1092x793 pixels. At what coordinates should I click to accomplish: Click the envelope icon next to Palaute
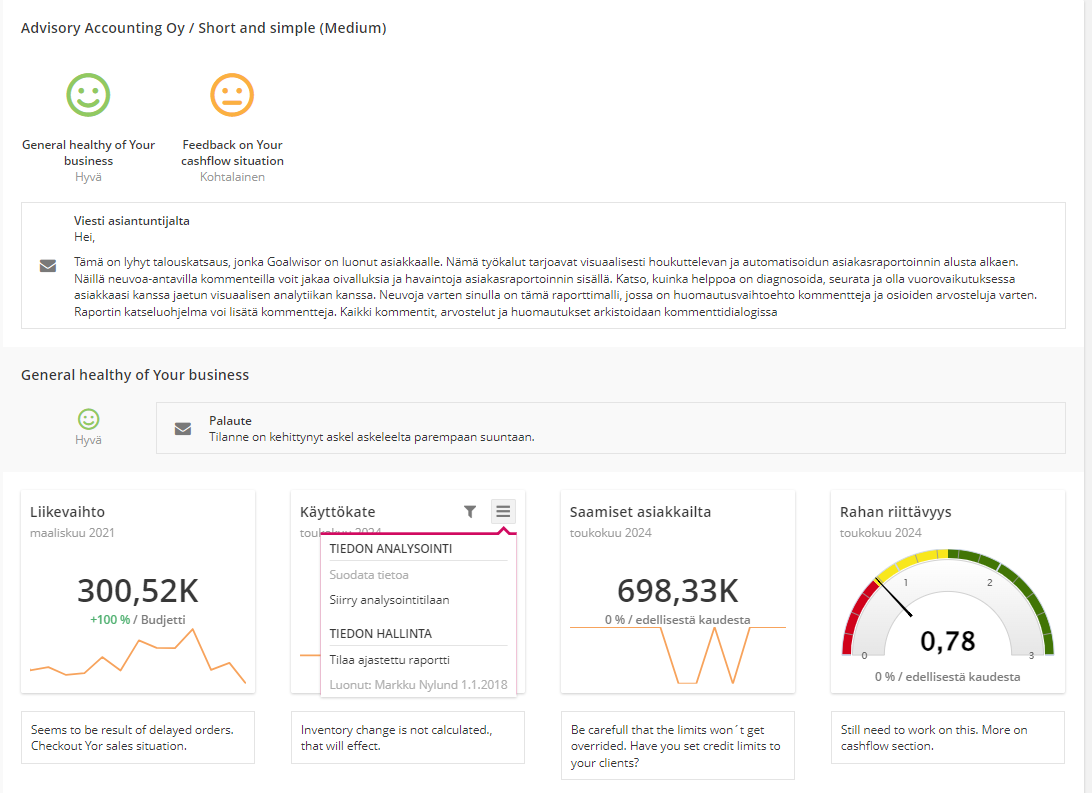click(x=183, y=429)
